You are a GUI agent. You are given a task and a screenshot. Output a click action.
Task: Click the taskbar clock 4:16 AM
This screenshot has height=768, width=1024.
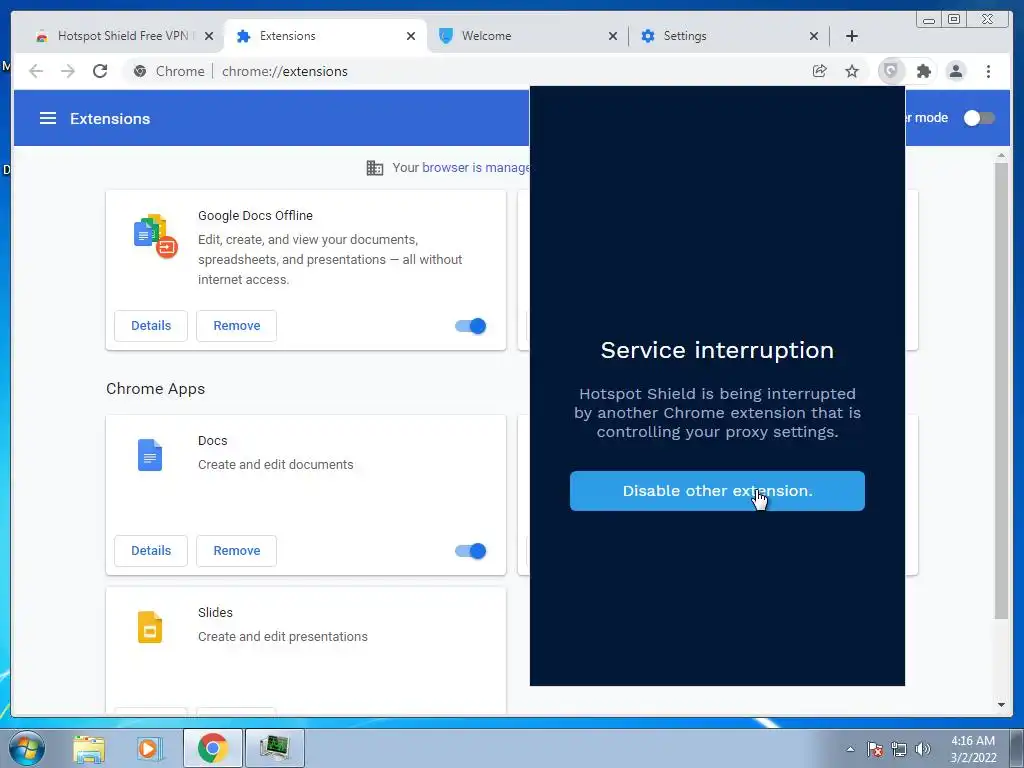click(x=972, y=749)
